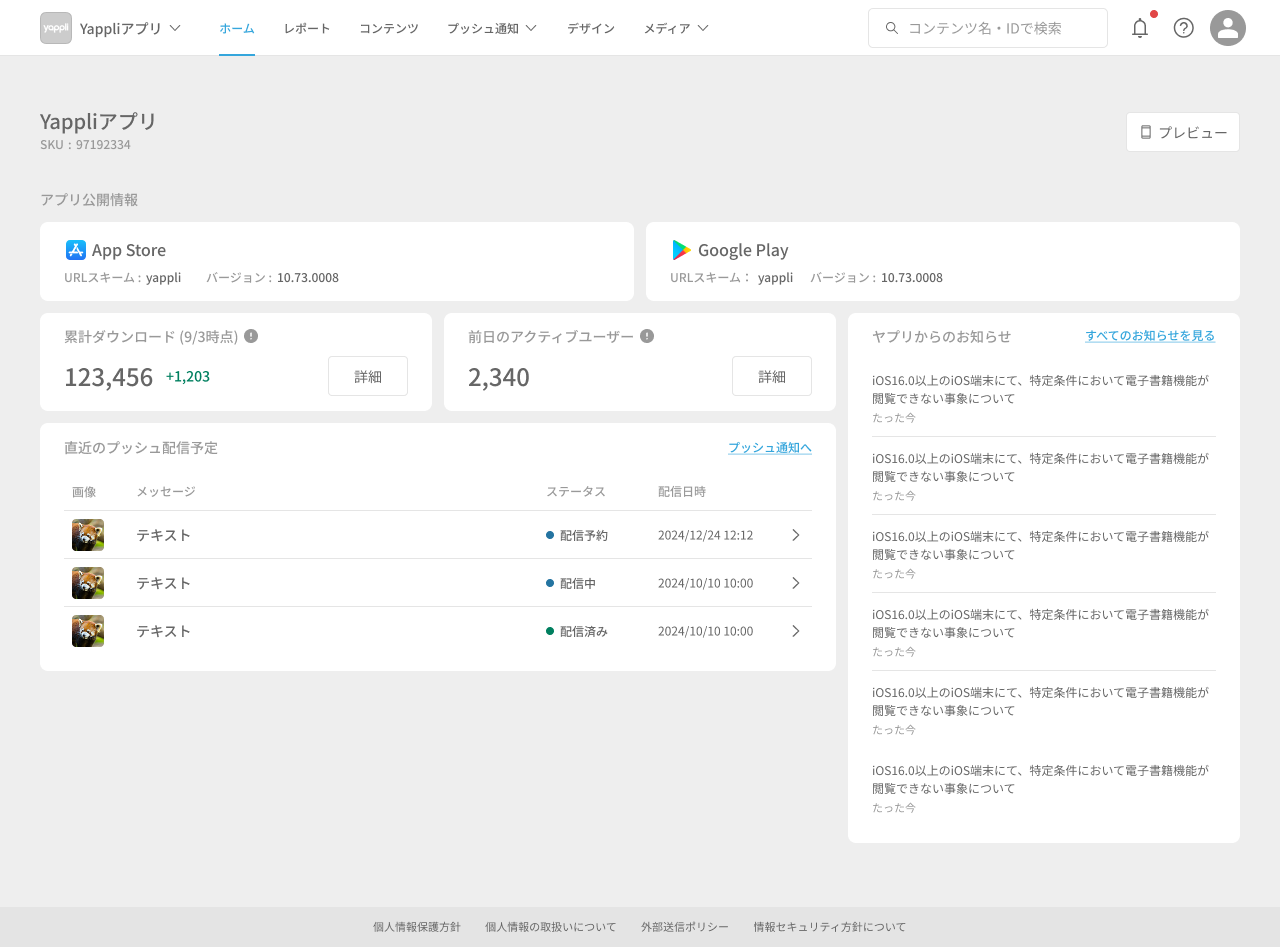The width and height of the screenshot is (1280, 947).
Task: Follow the プッシュ通知へ link
Action: point(770,448)
